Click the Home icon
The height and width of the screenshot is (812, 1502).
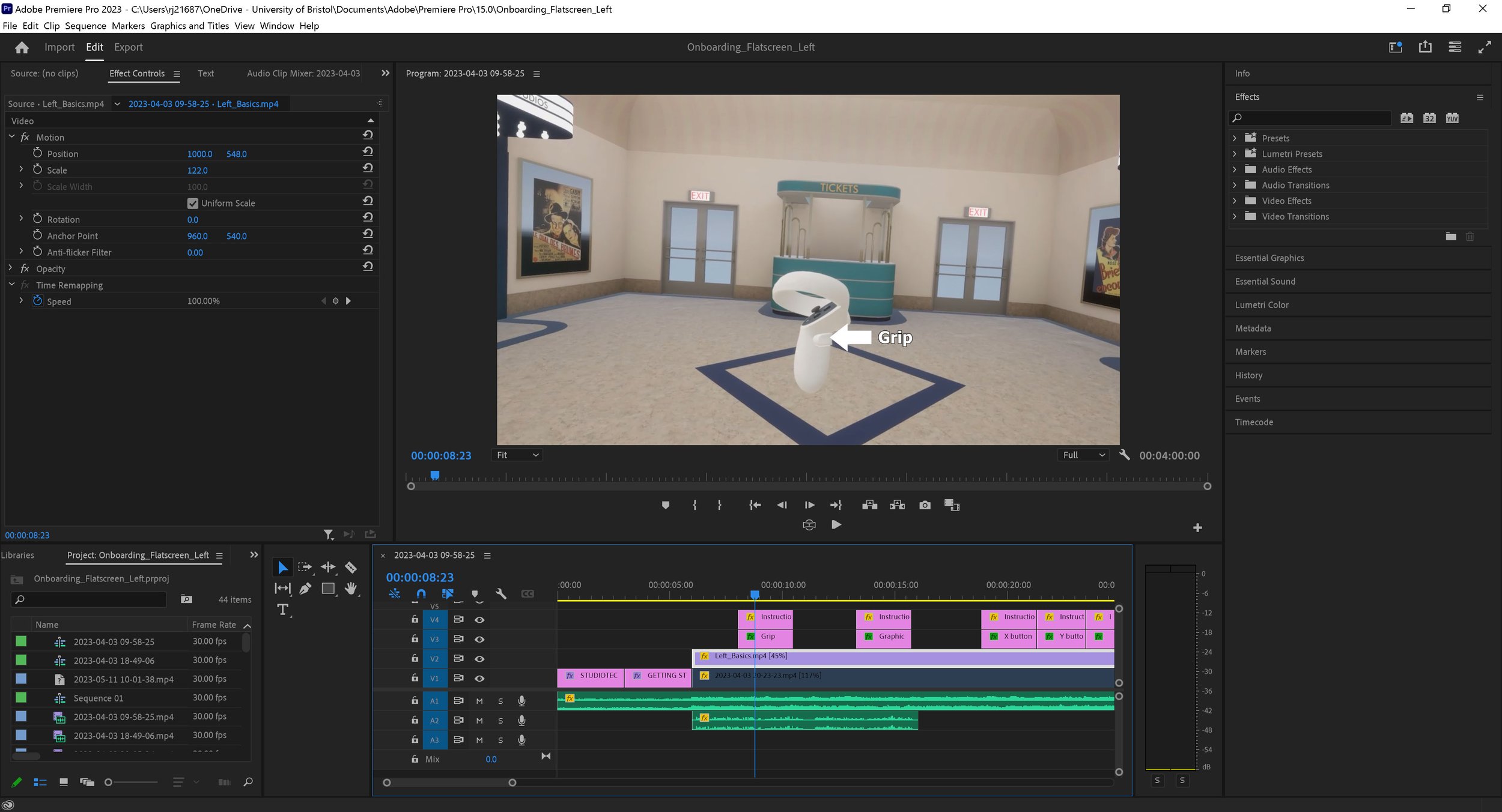[22, 47]
